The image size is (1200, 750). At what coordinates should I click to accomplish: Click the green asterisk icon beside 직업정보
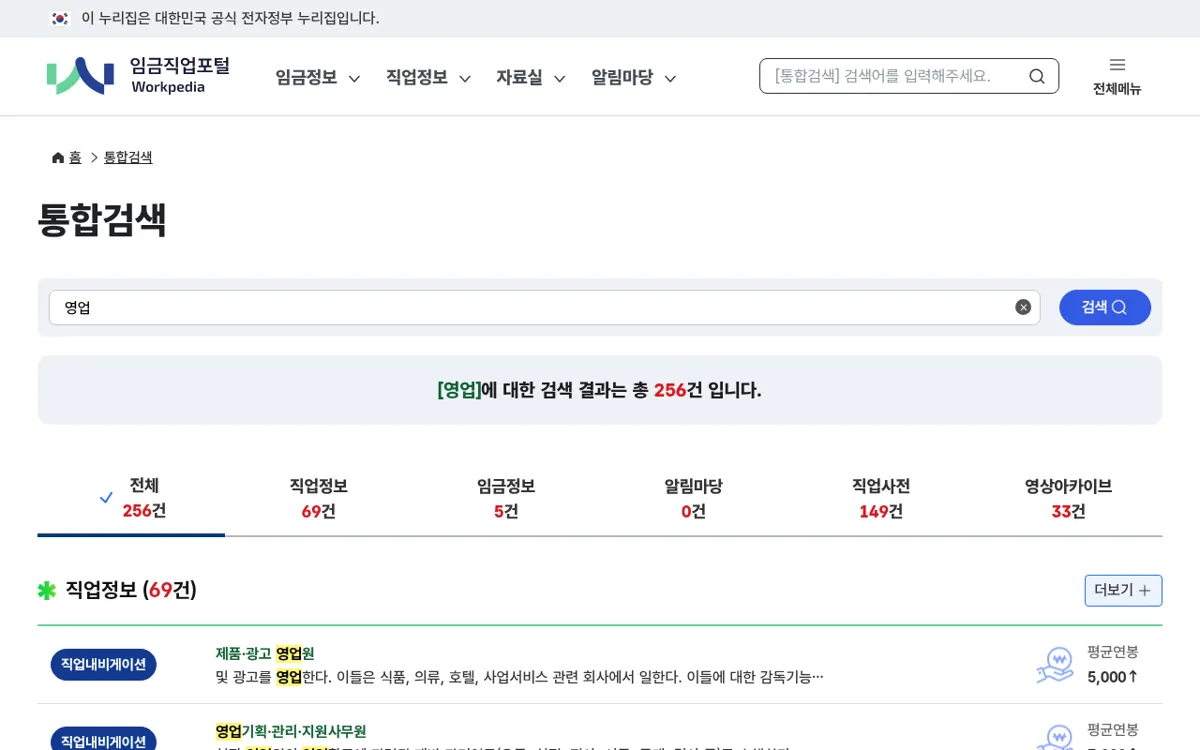point(47,590)
